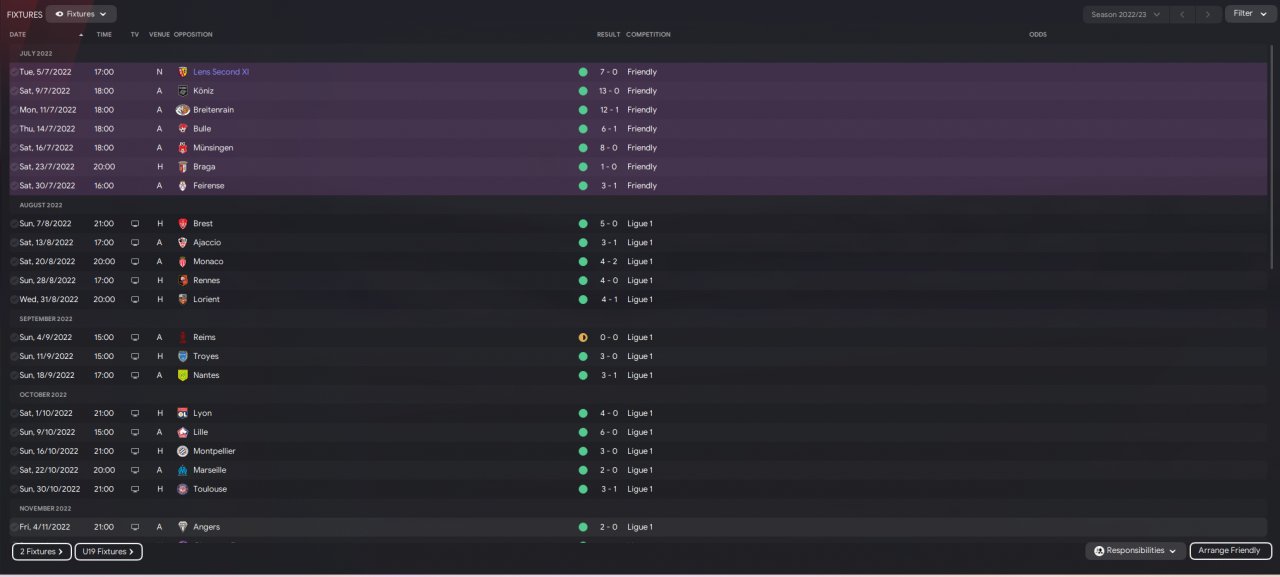Click the green win indicator for Lille
The image size is (1280, 577).
(583, 432)
